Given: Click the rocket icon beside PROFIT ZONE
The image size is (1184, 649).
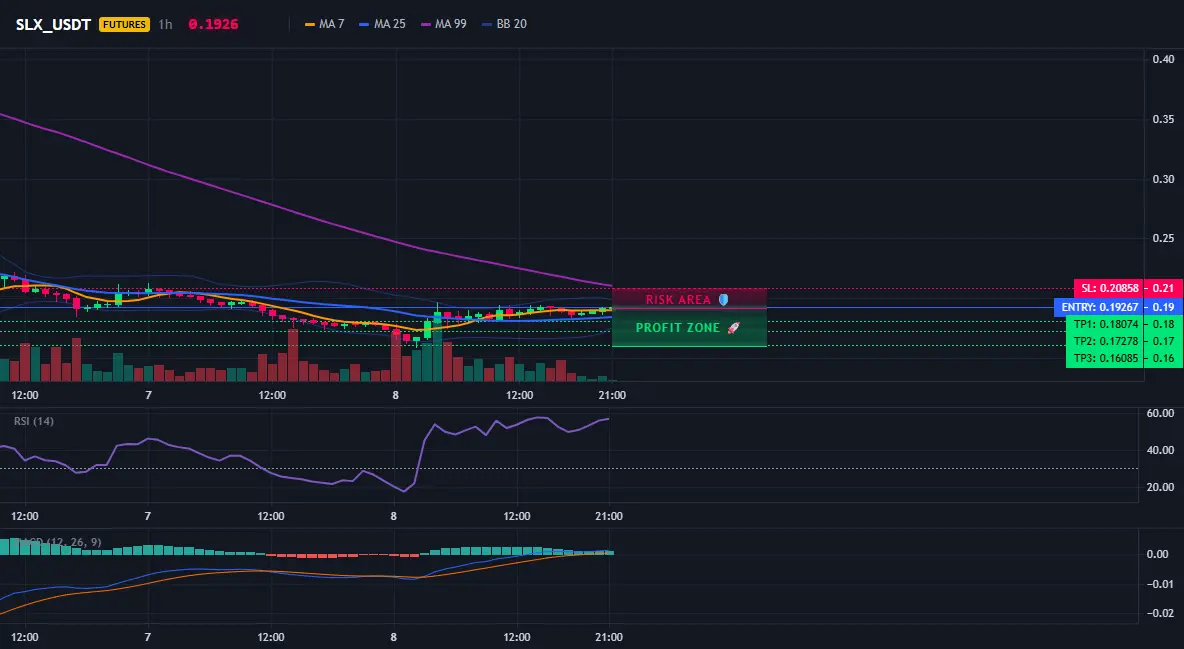Looking at the screenshot, I should tap(733, 328).
